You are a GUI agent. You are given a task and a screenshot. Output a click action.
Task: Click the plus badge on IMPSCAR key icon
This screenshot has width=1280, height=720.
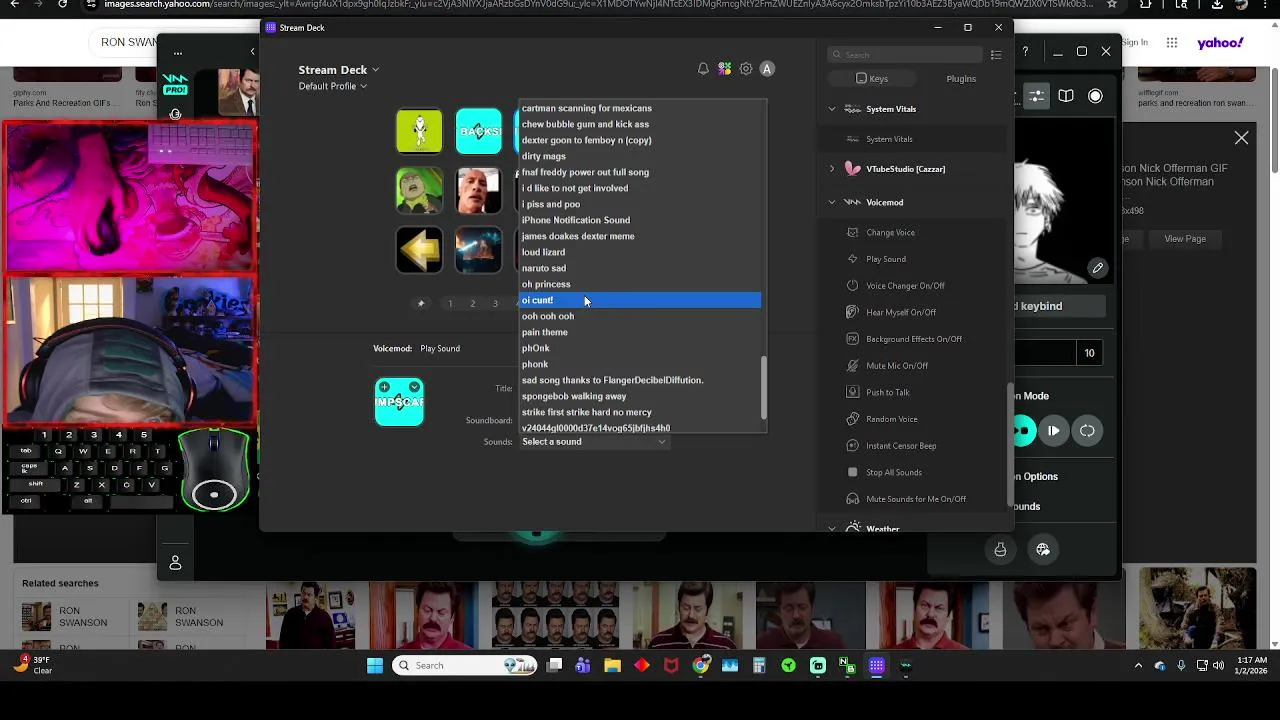[x=384, y=387]
